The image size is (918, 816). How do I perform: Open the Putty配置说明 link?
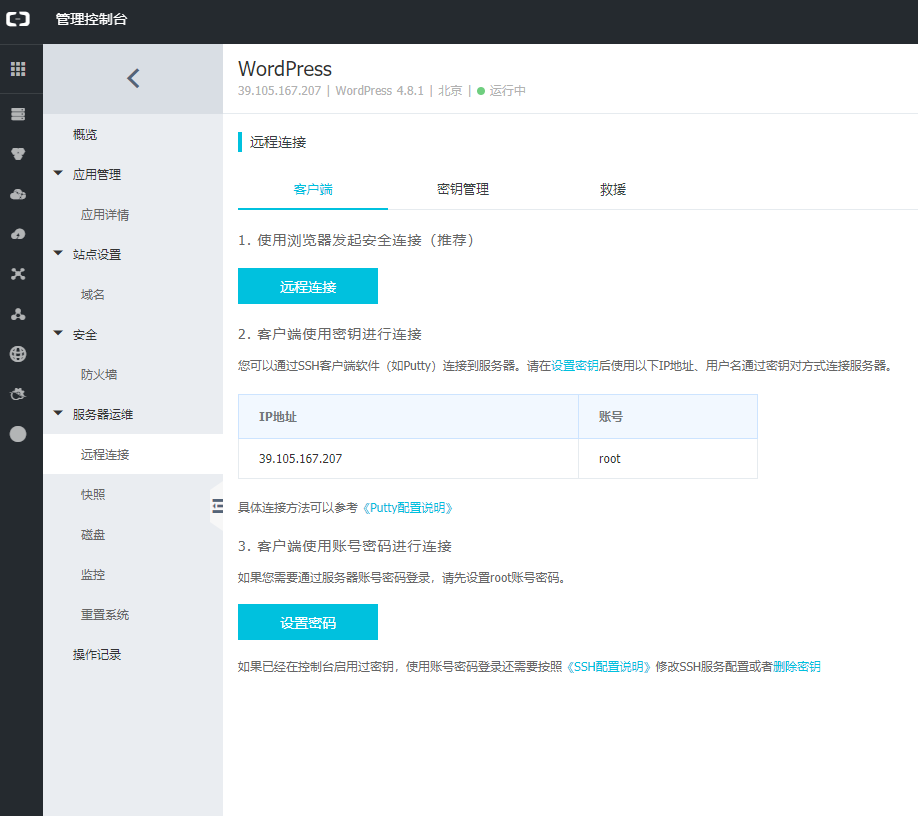point(407,508)
